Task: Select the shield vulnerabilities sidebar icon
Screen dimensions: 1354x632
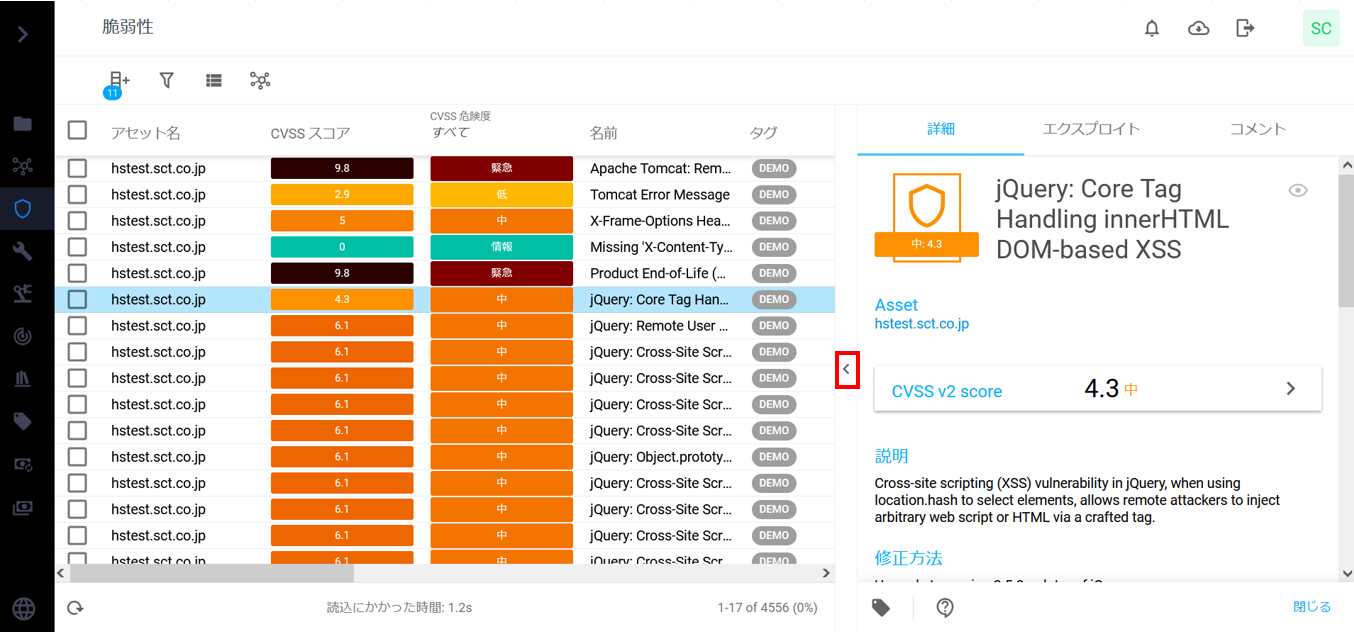Action: pyautogui.click(x=23, y=209)
